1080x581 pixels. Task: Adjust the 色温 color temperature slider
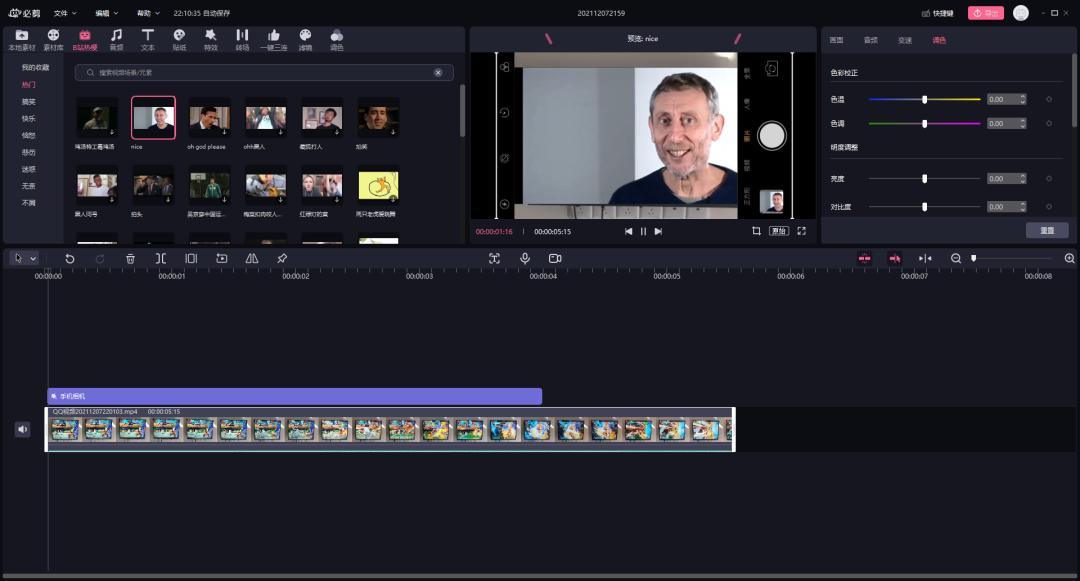tap(924, 99)
